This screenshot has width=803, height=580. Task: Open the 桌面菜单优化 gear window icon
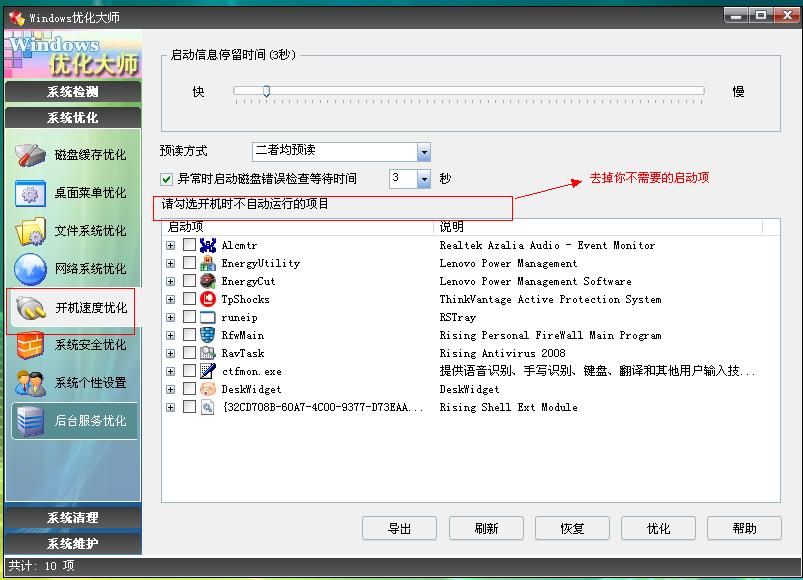[x=30, y=194]
